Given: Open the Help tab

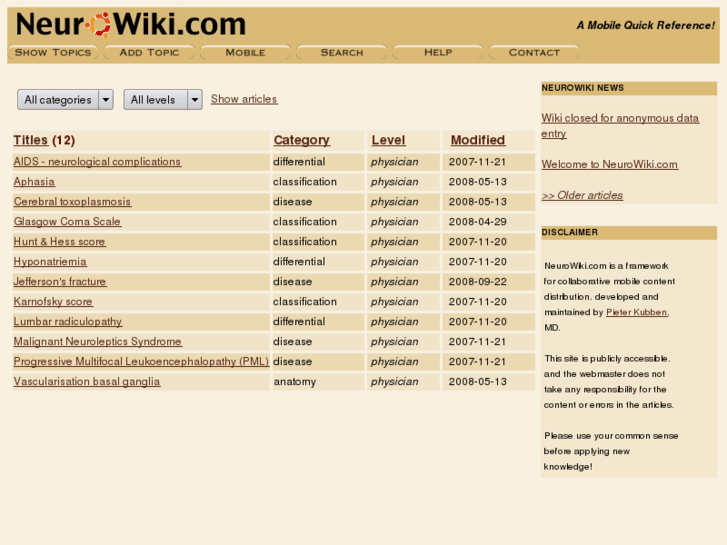Looking at the screenshot, I should [x=438, y=52].
